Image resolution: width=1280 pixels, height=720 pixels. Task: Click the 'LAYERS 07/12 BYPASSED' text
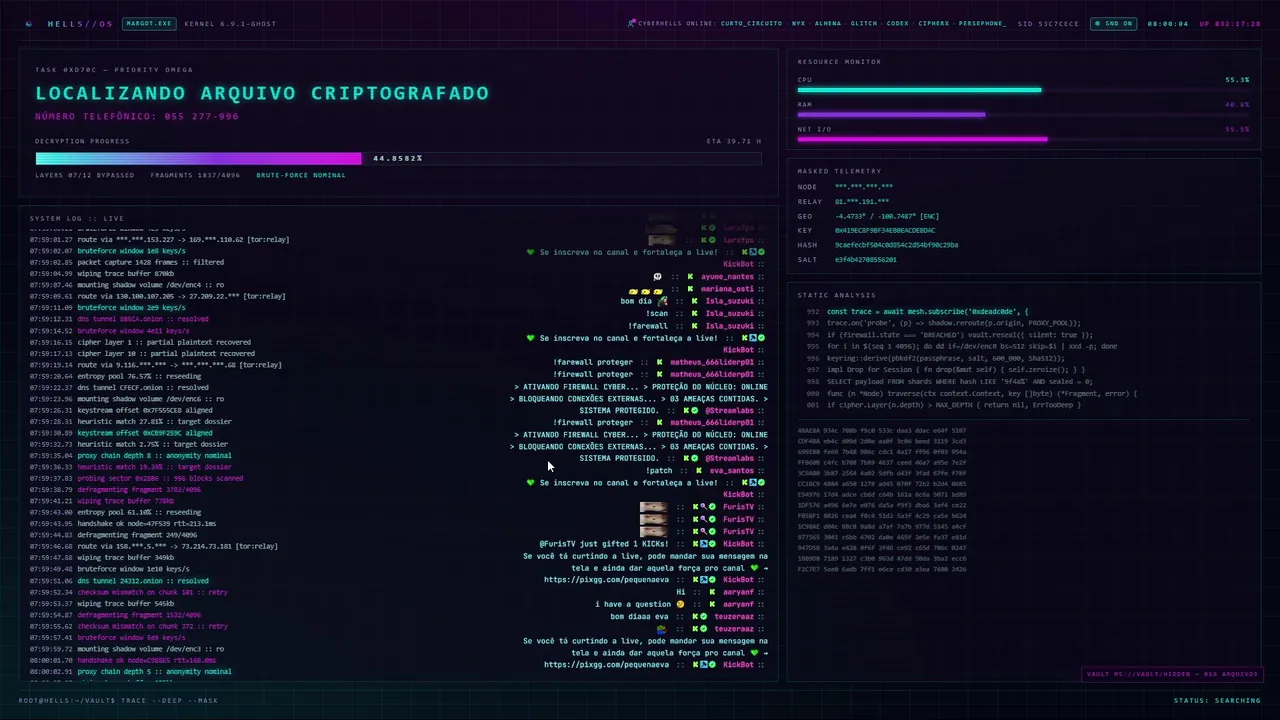click(x=84, y=175)
